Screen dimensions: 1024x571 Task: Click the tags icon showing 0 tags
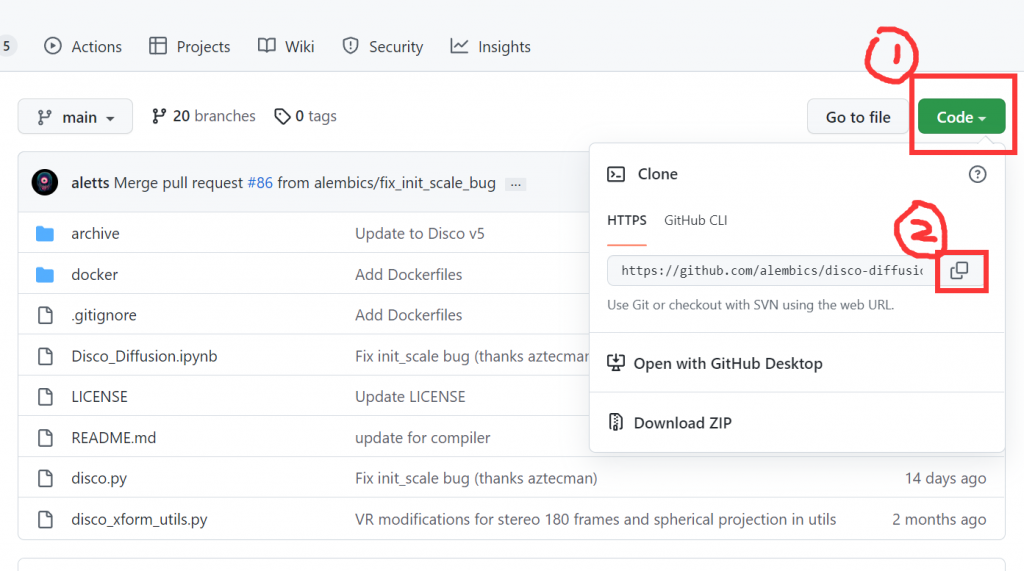[283, 117]
